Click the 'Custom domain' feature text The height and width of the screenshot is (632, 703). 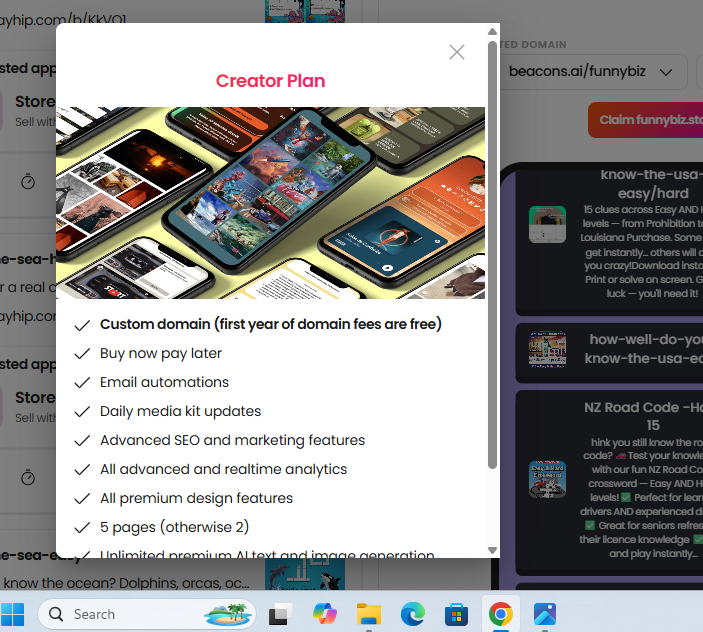271,324
